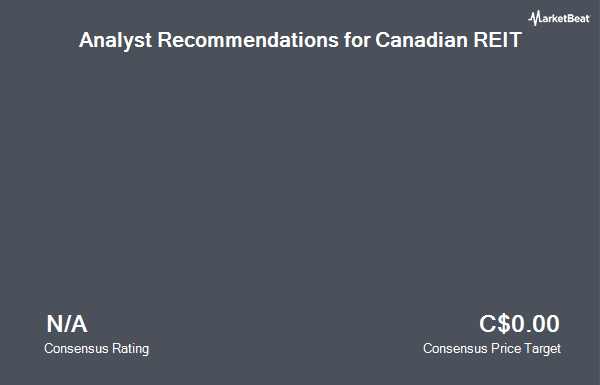The image size is (600, 385).
Task: Select the N/A consensus rating value
Action: click(x=67, y=324)
